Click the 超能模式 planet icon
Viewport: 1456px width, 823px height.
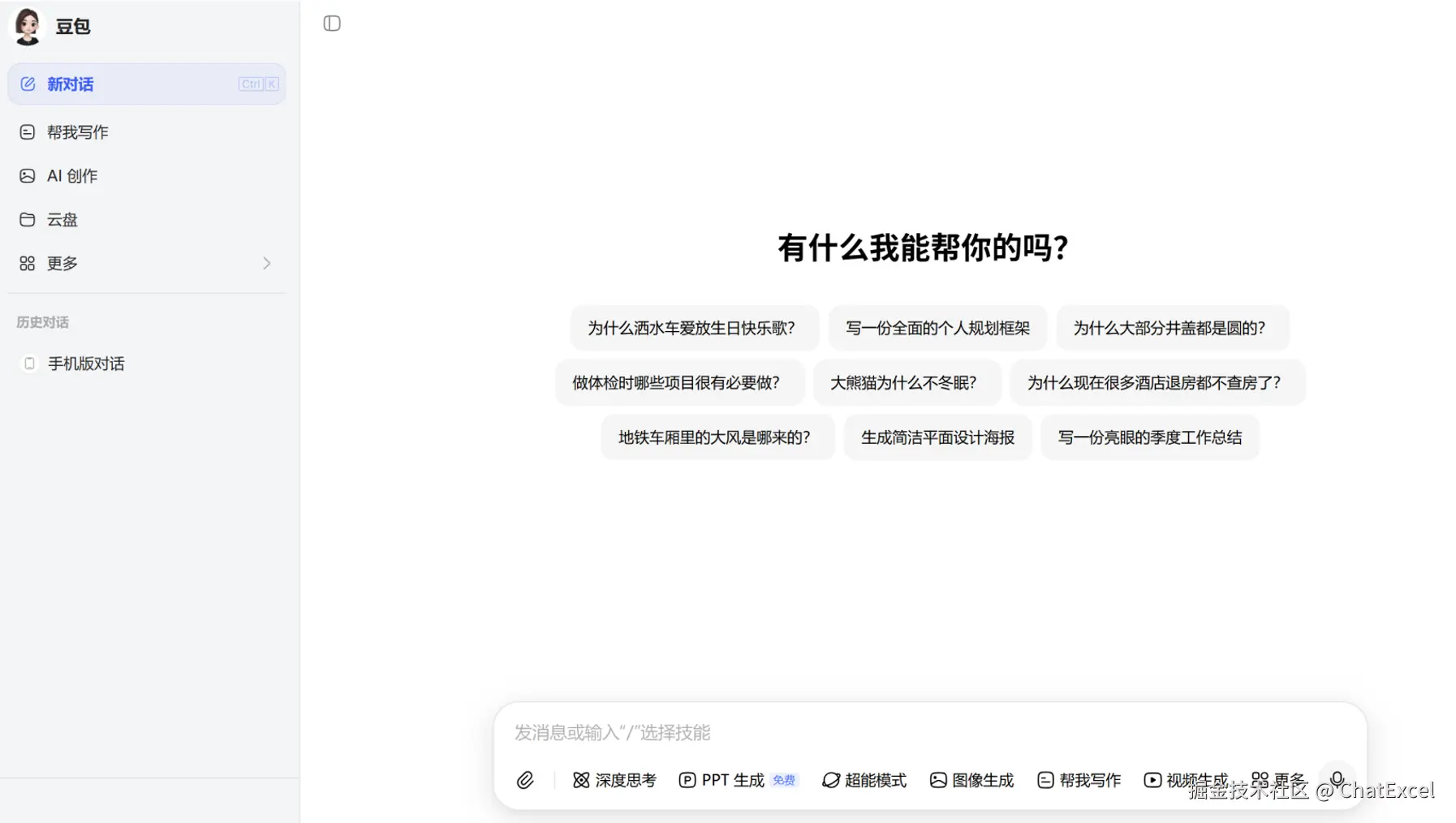pos(830,780)
